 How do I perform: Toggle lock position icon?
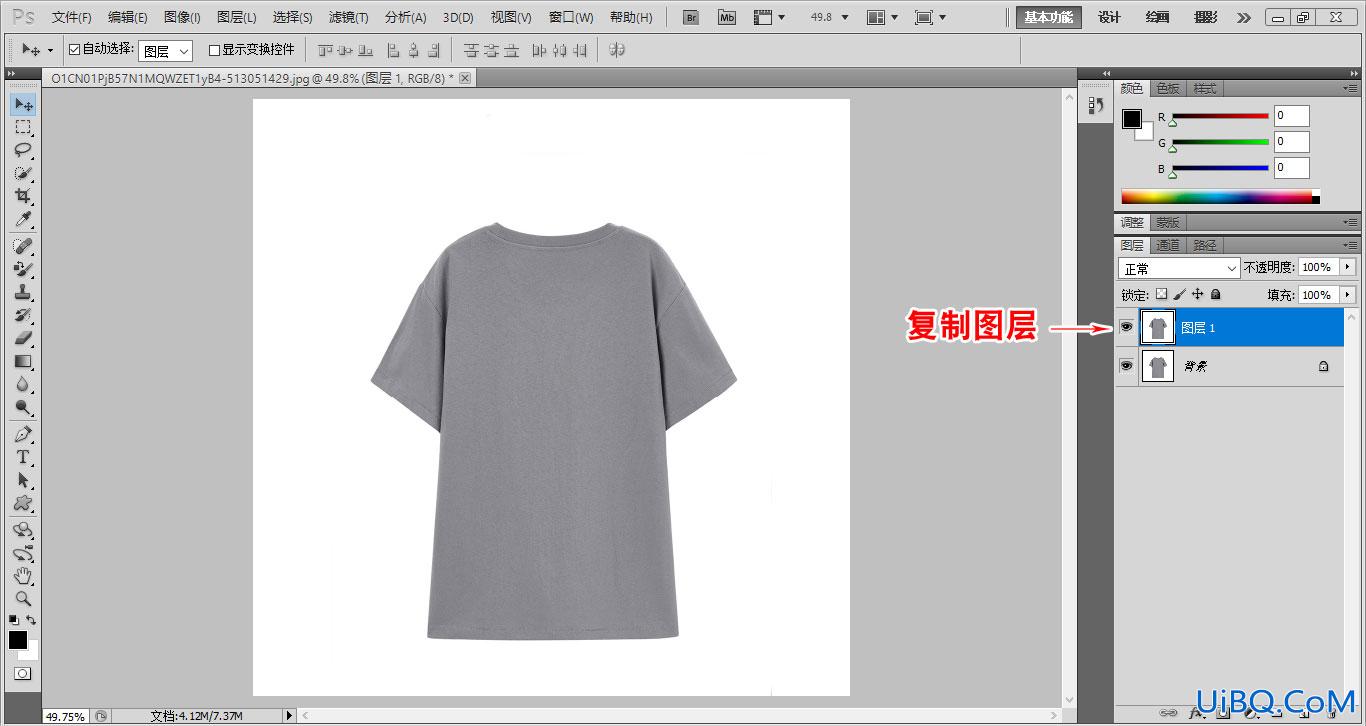coord(1197,295)
